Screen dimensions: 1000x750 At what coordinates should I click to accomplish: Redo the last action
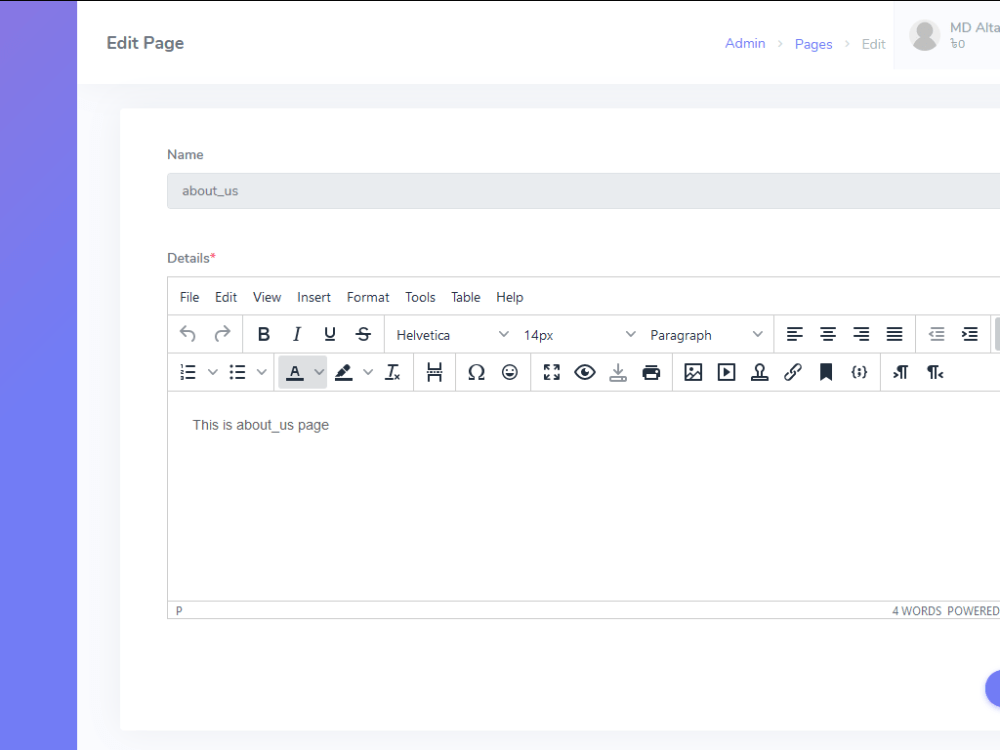pyautogui.click(x=221, y=334)
